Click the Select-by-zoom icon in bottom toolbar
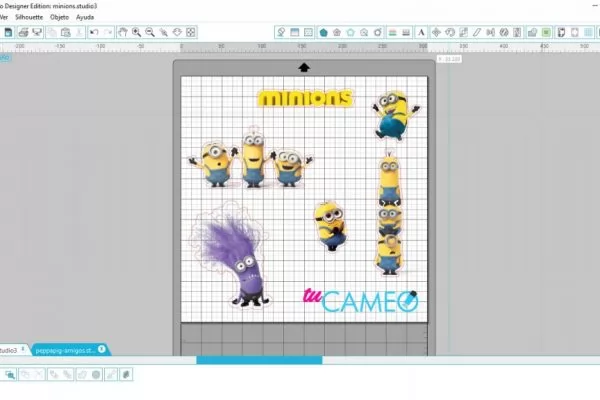This screenshot has height=400, width=600. (10, 374)
